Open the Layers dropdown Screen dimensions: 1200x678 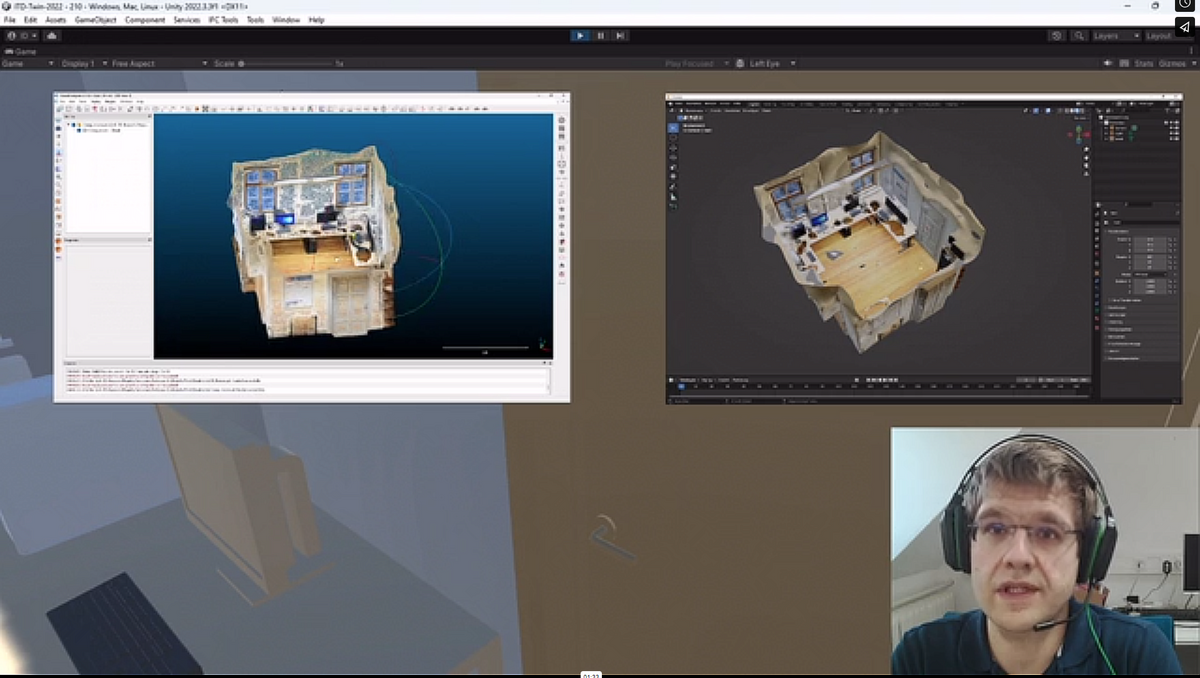pos(1114,35)
